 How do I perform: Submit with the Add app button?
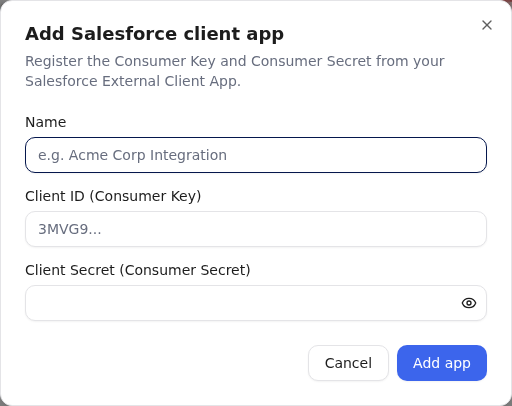click(x=442, y=363)
